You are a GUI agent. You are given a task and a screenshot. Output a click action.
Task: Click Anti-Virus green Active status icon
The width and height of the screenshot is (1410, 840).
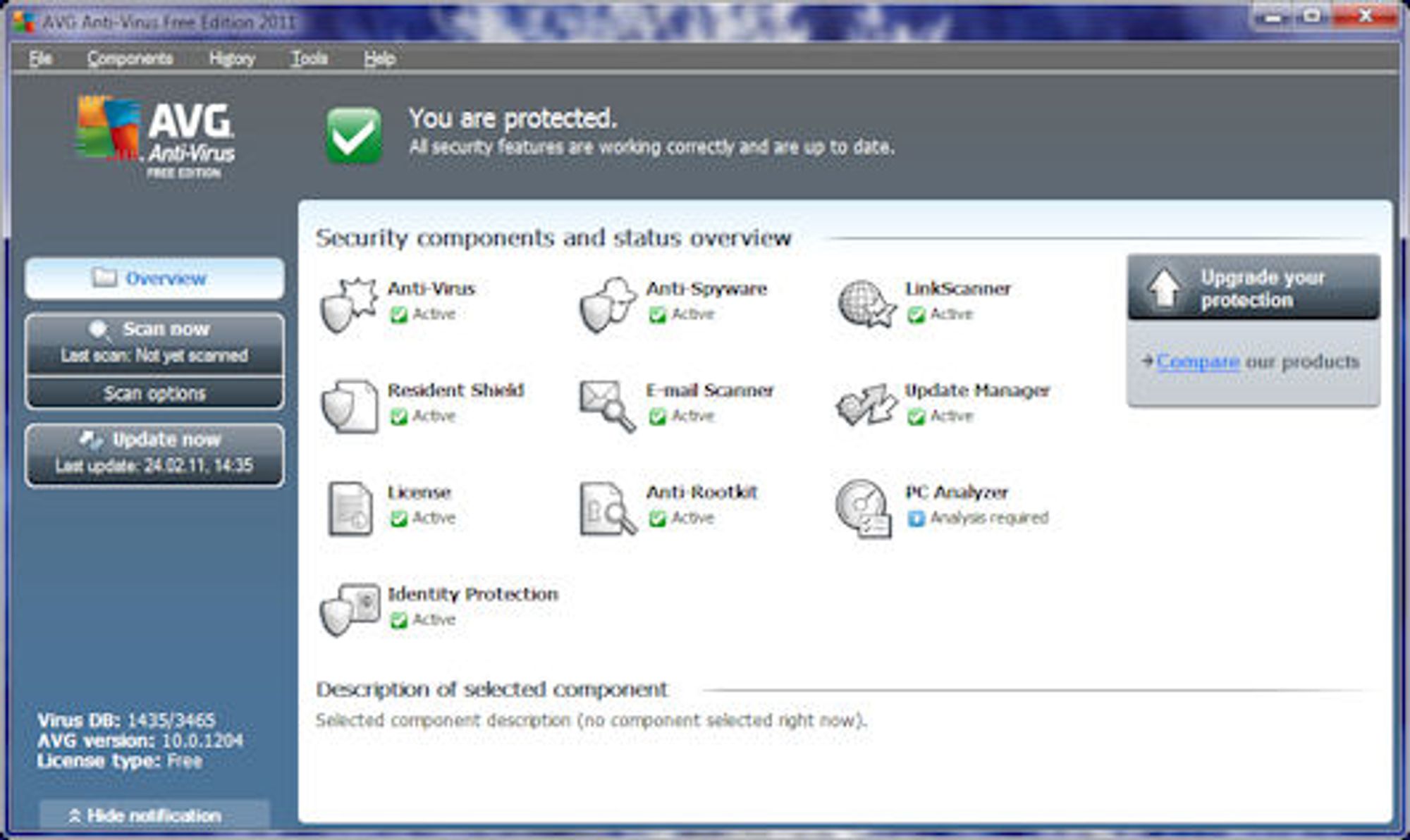click(x=398, y=314)
